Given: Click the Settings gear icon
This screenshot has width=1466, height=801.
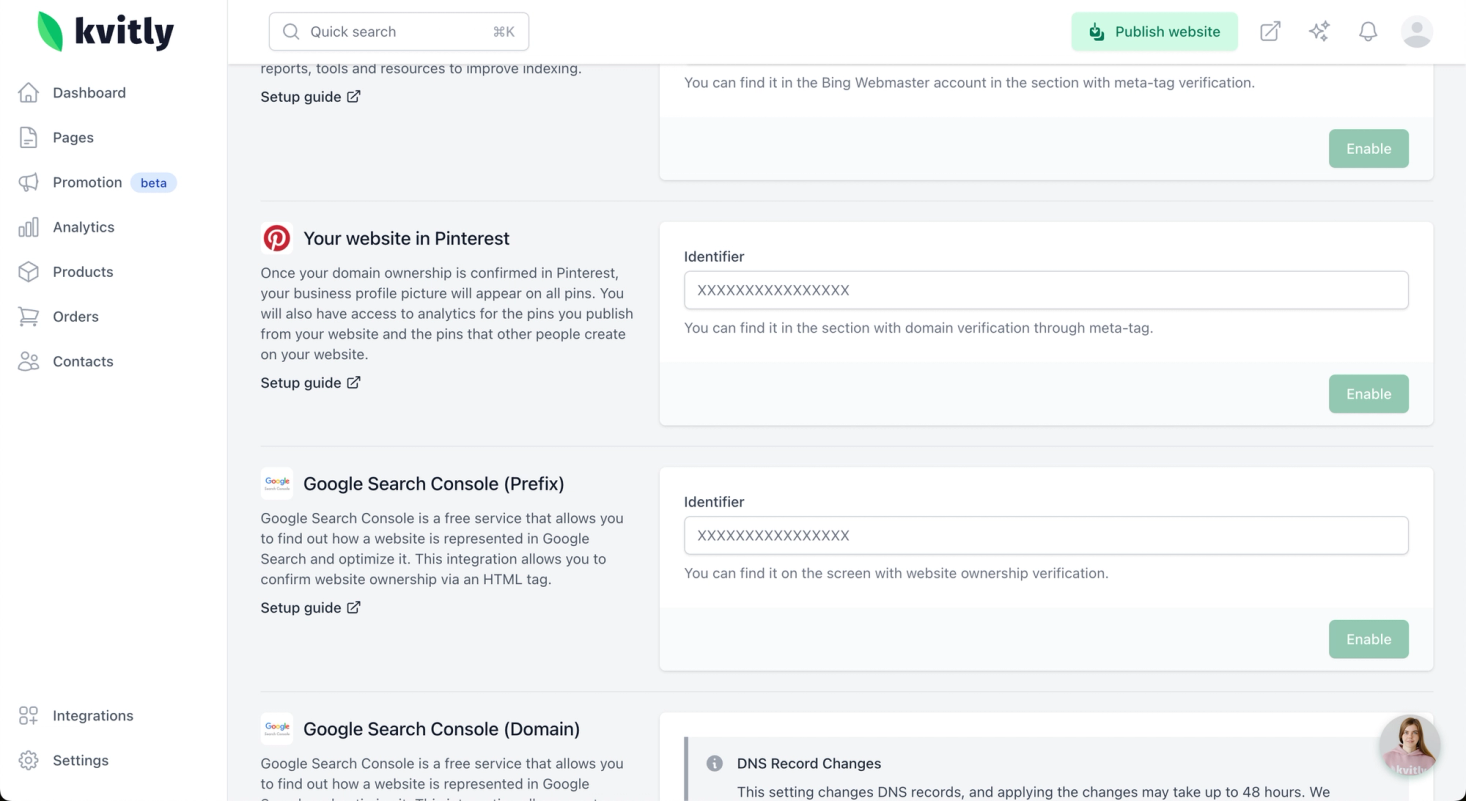Looking at the screenshot, I should pos(29,761).
